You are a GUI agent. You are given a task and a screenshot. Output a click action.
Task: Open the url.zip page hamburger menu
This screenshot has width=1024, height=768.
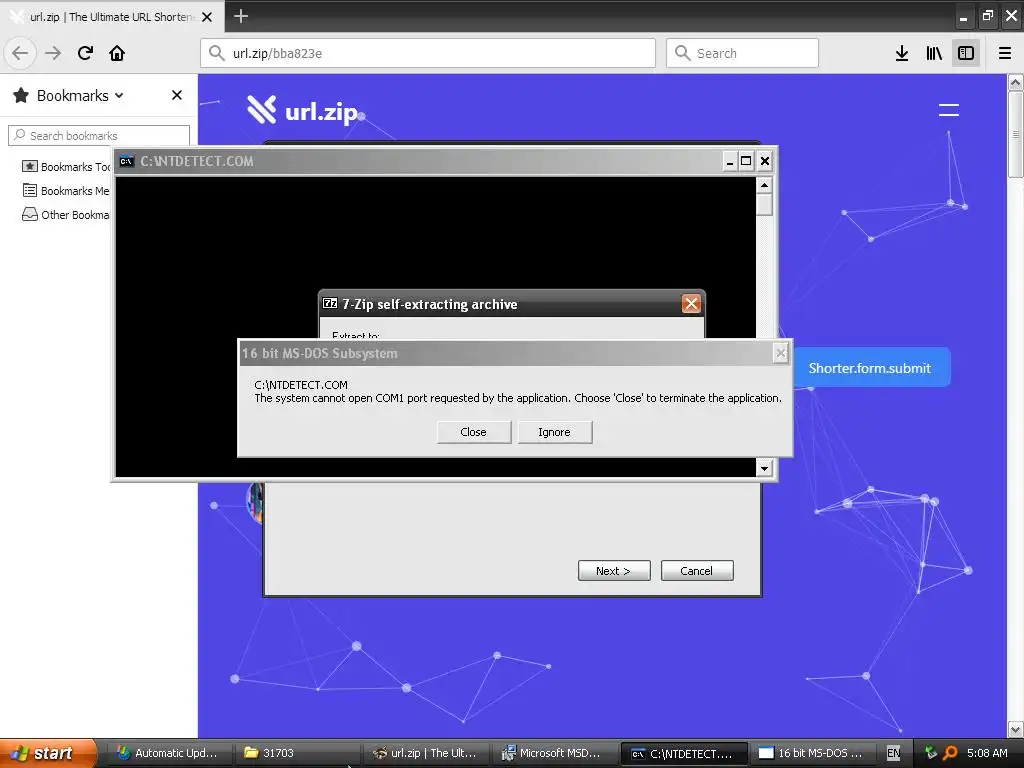[x=949, y=110]
